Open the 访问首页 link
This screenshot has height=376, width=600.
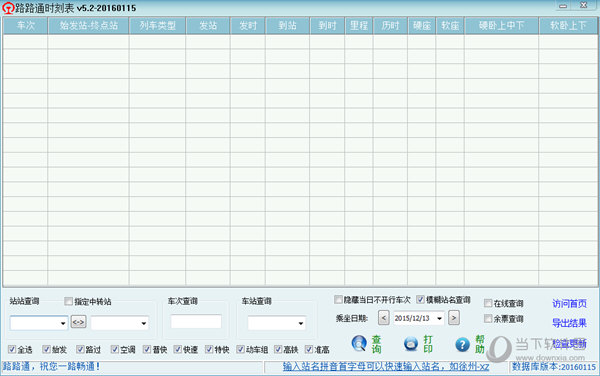[x=569, y=304]
